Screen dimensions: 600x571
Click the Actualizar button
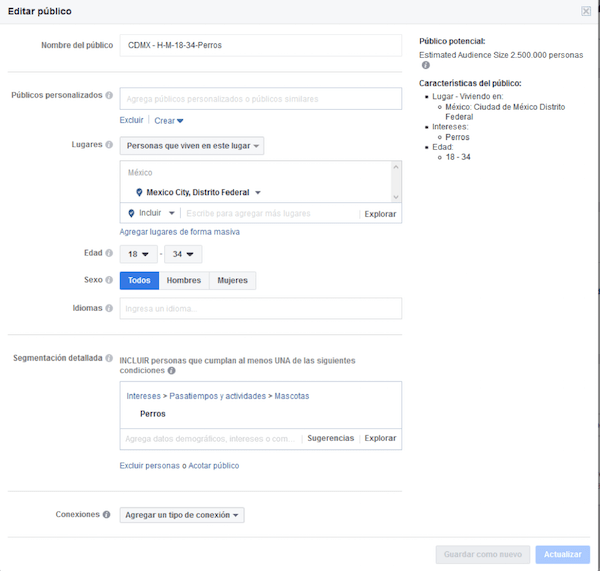[x=562, y=555]
